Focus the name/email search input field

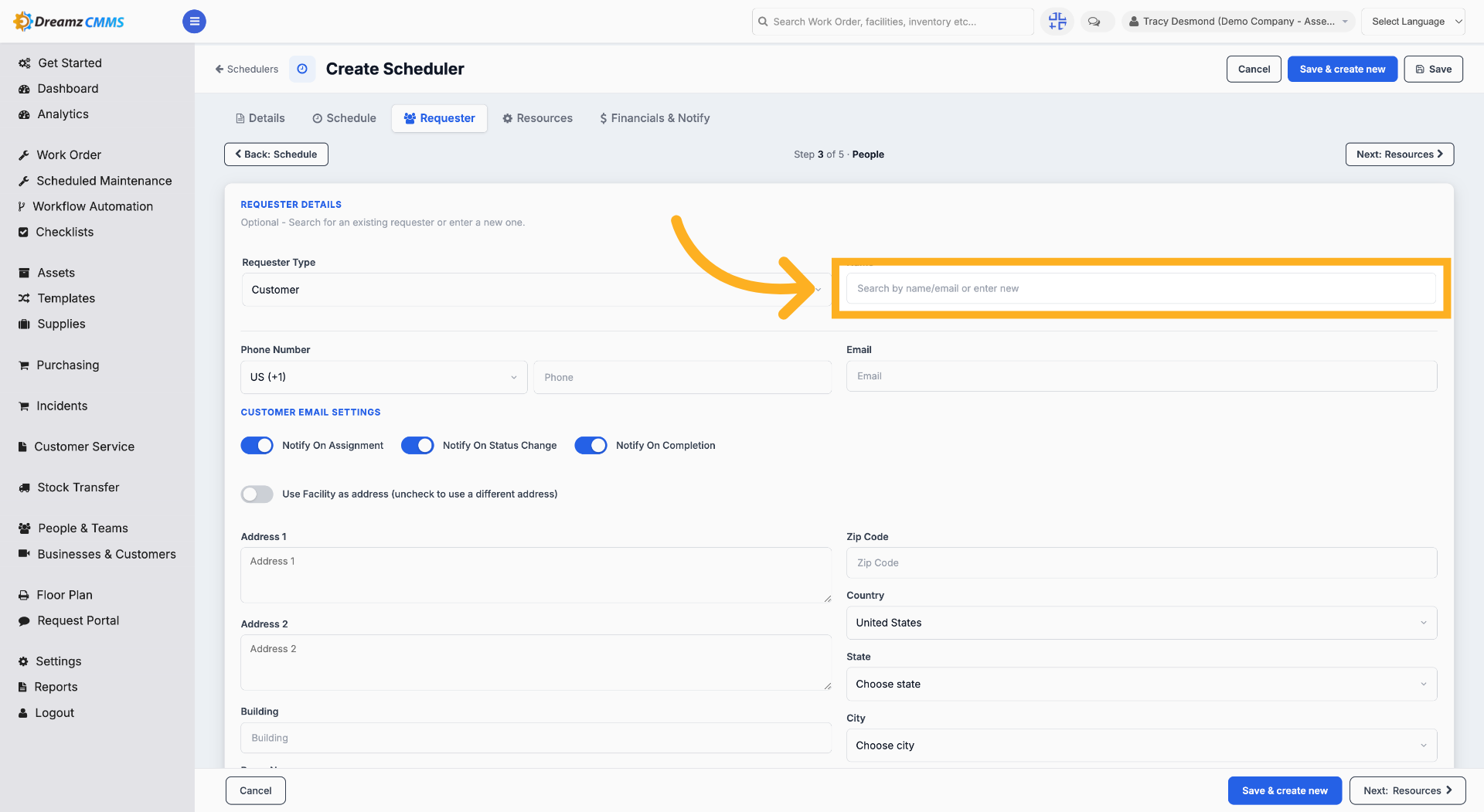coord(1142,288)
